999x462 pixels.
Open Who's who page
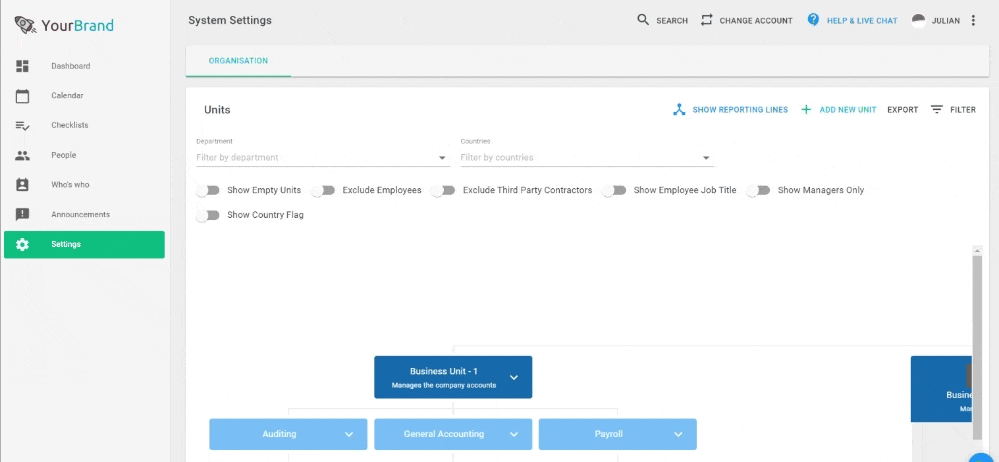(84, 185)
